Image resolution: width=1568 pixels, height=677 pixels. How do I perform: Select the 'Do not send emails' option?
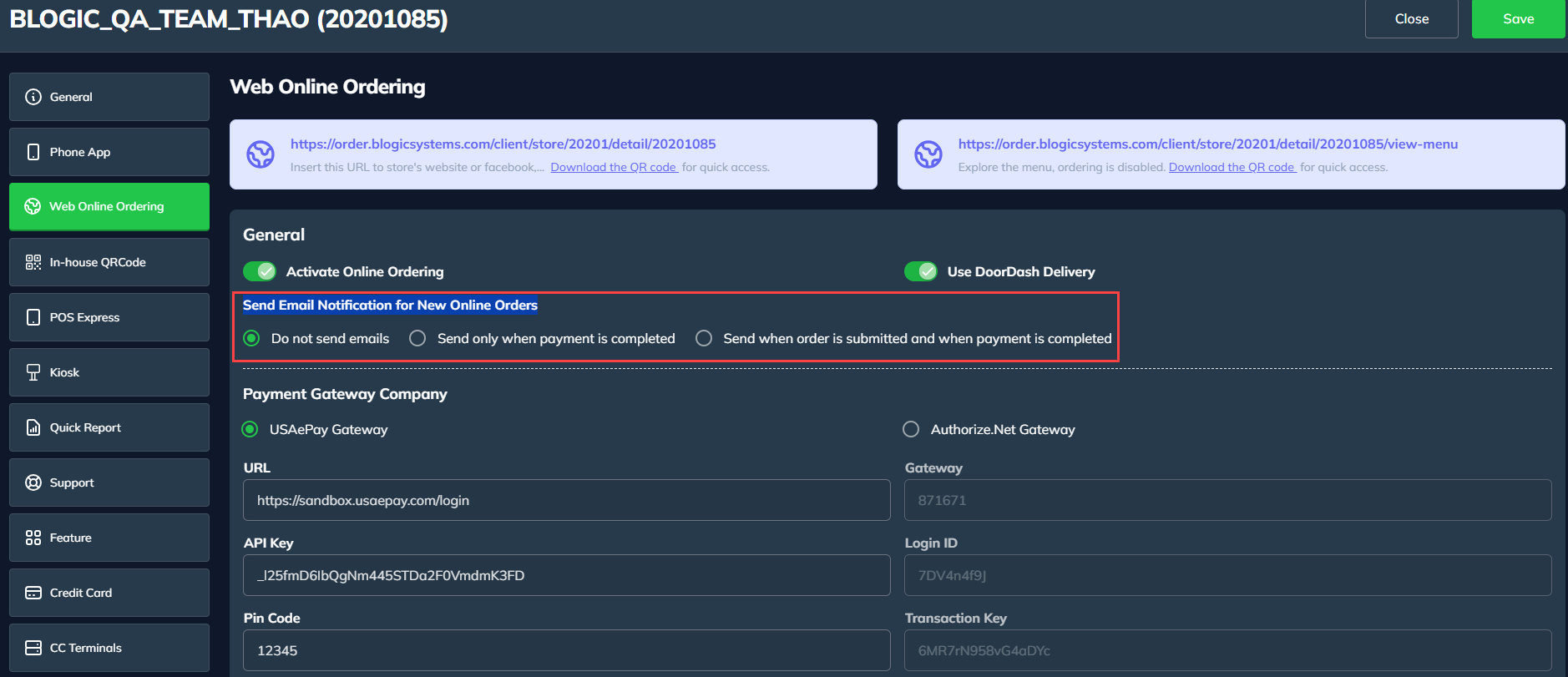point(251,338)
